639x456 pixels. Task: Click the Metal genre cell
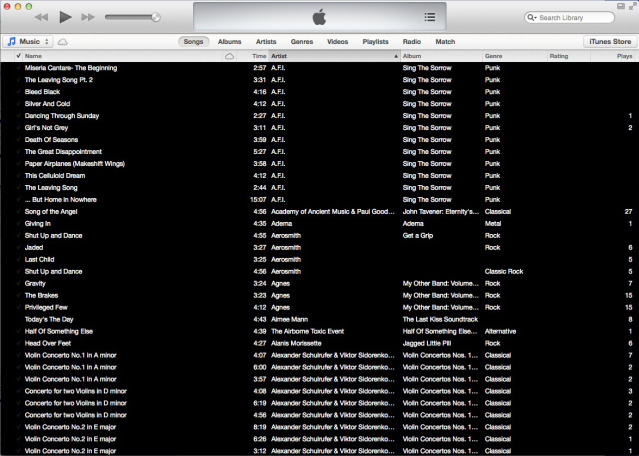click(493, 223)
